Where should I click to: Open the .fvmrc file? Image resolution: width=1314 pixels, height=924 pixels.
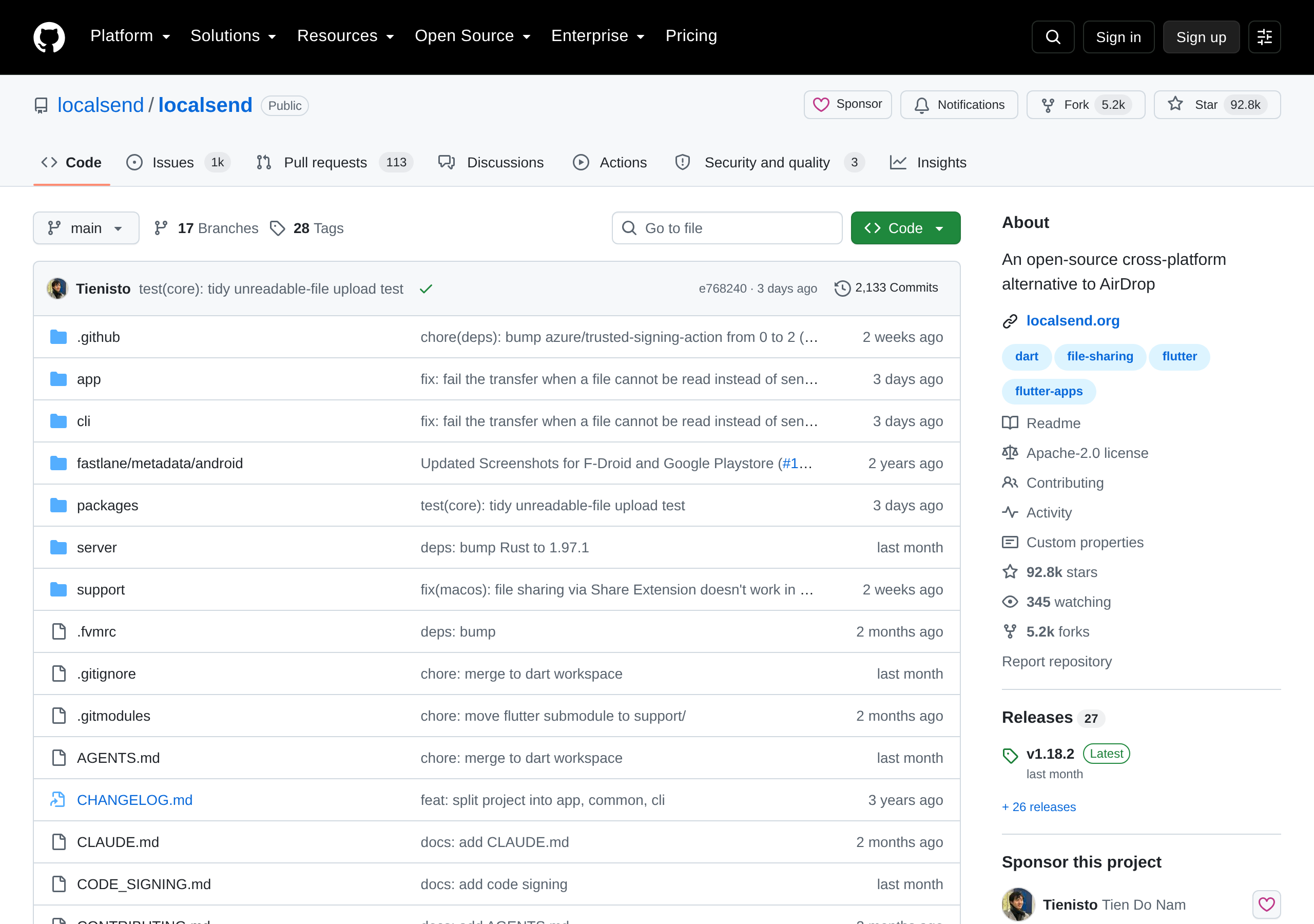pos(96,631)
